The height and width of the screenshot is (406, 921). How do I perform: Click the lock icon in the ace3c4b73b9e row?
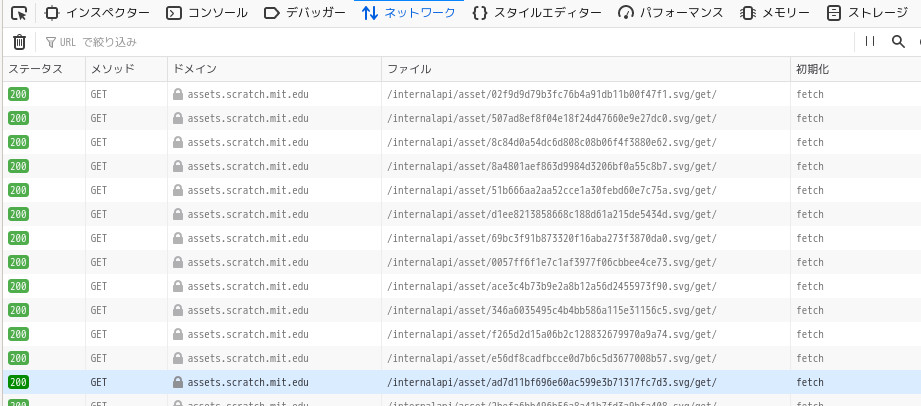point(178,286)
